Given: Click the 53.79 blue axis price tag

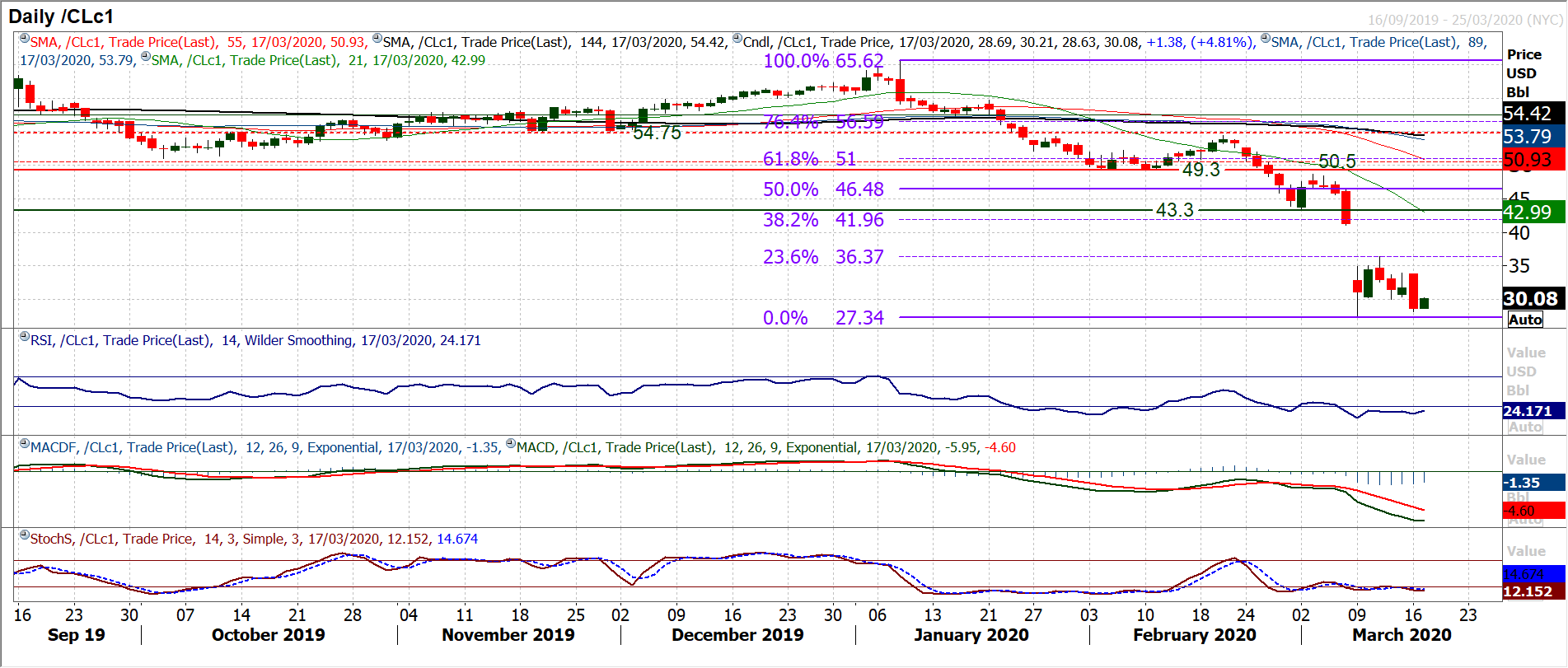Looking at the screenshot, I should (x=1533, y=137).
